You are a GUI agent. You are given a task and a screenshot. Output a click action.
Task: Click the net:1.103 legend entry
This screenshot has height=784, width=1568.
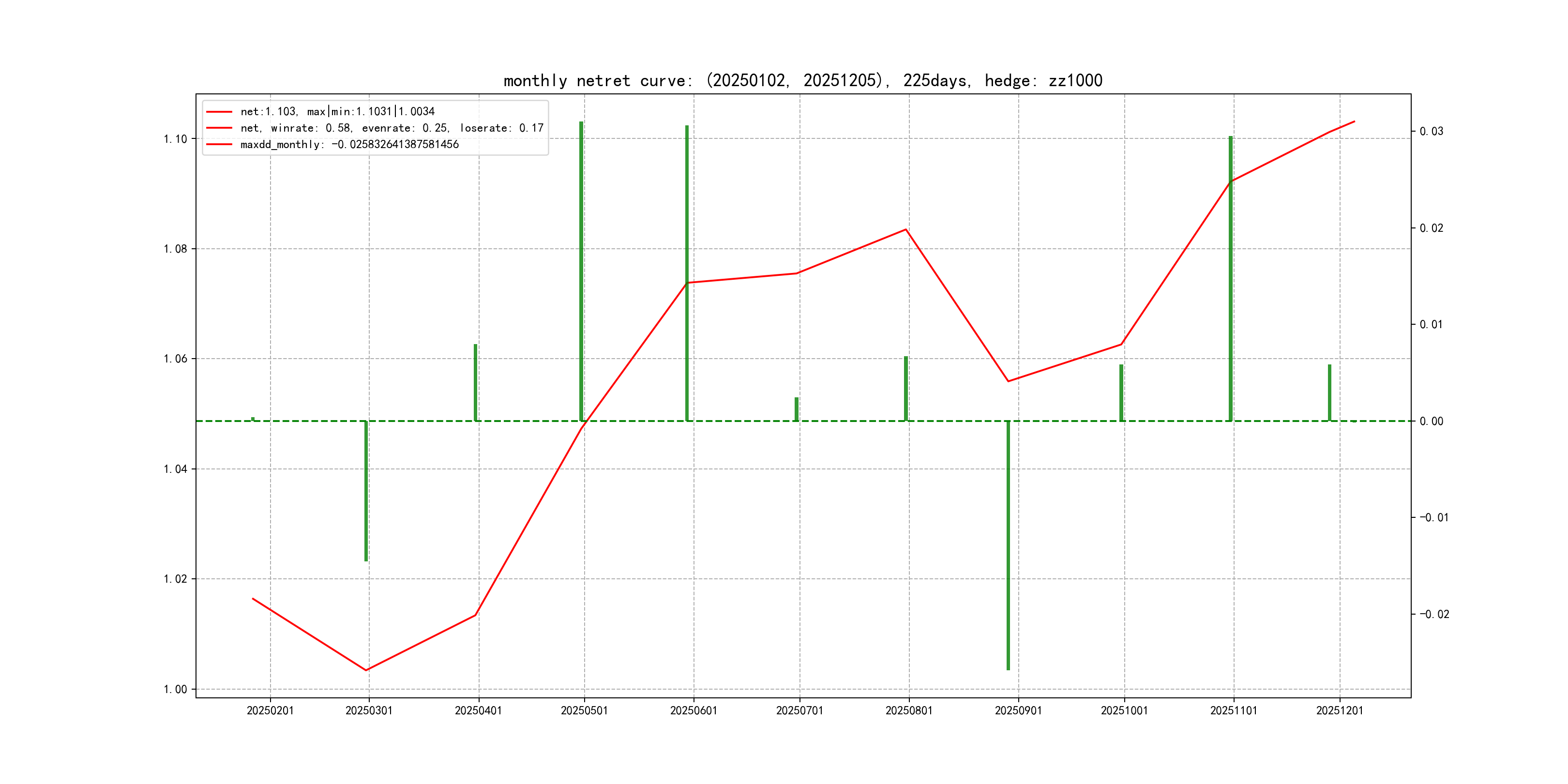(x=337, y=111)
